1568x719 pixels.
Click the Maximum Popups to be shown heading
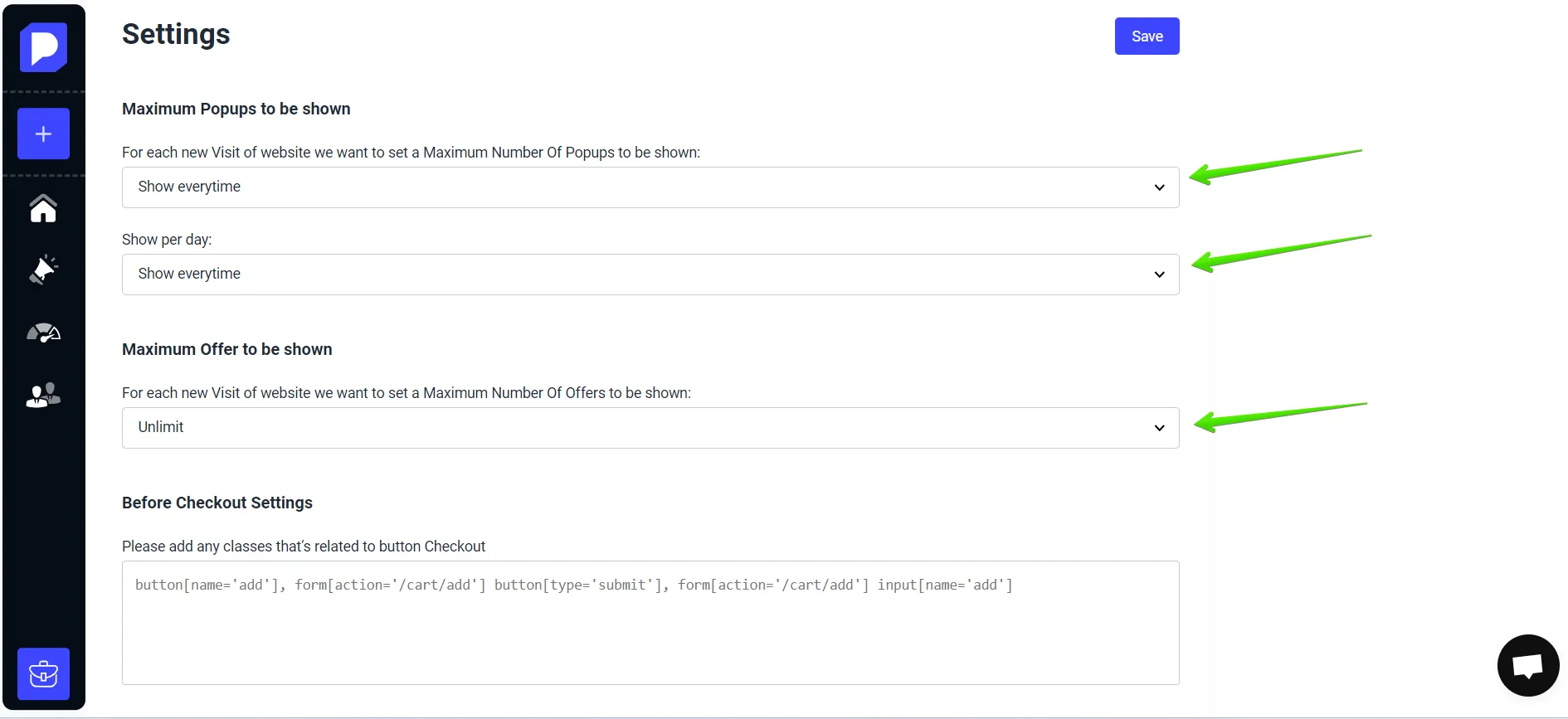pos(236,109)
